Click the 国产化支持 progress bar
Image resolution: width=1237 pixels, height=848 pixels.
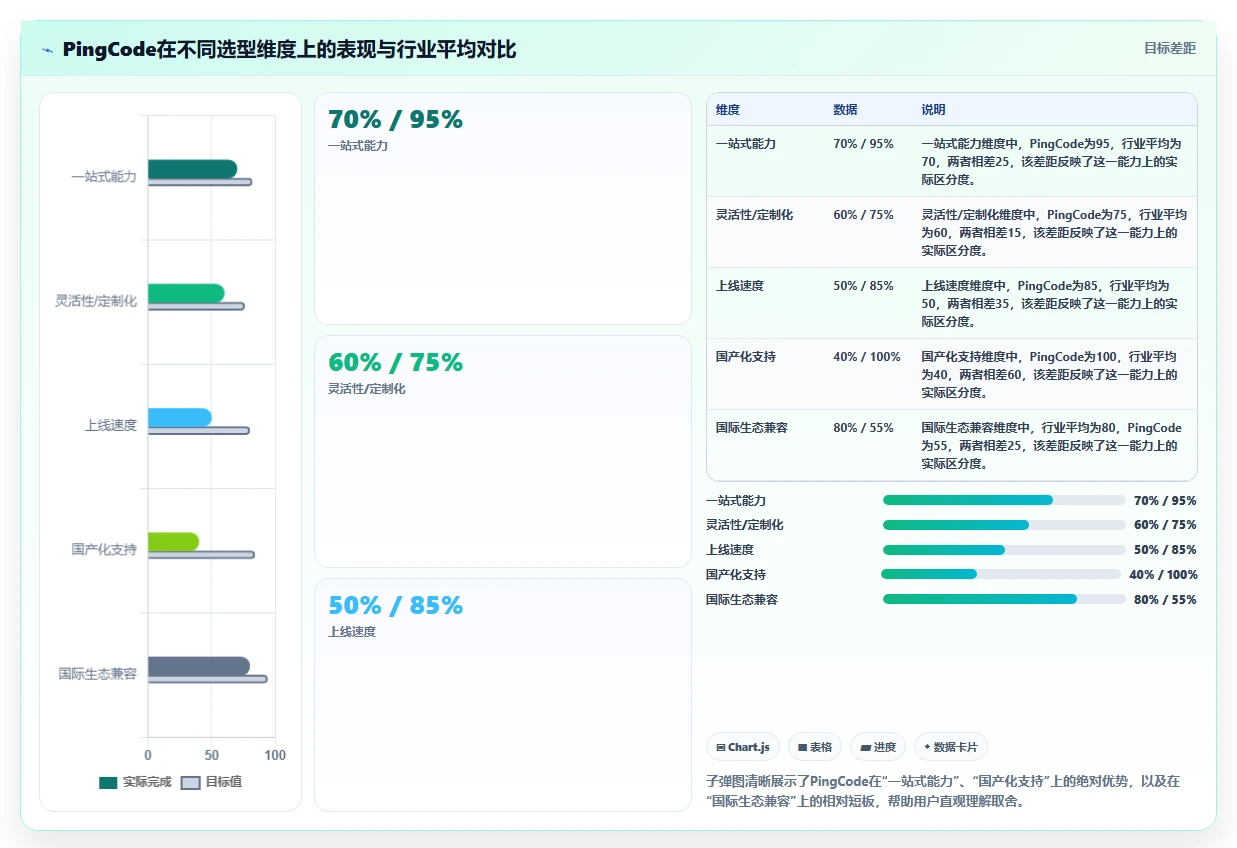[1001, 574]
